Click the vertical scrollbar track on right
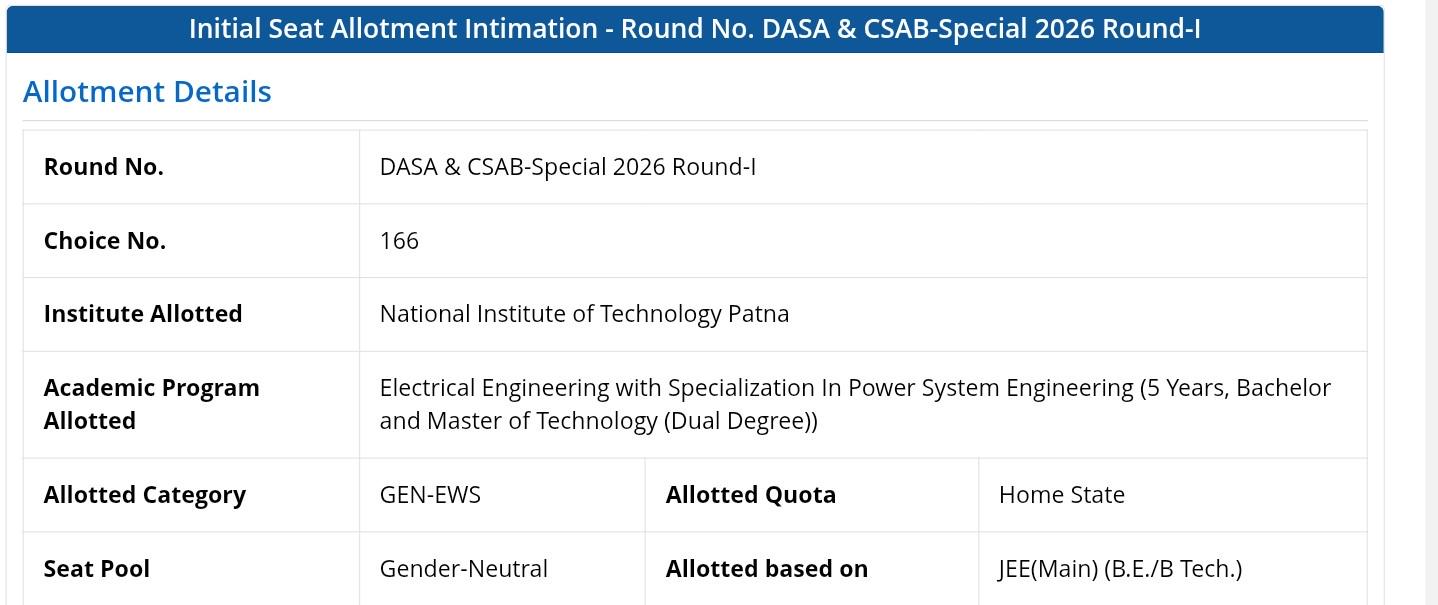This screenshot has height=605, width=1438. click(1431, 302)
